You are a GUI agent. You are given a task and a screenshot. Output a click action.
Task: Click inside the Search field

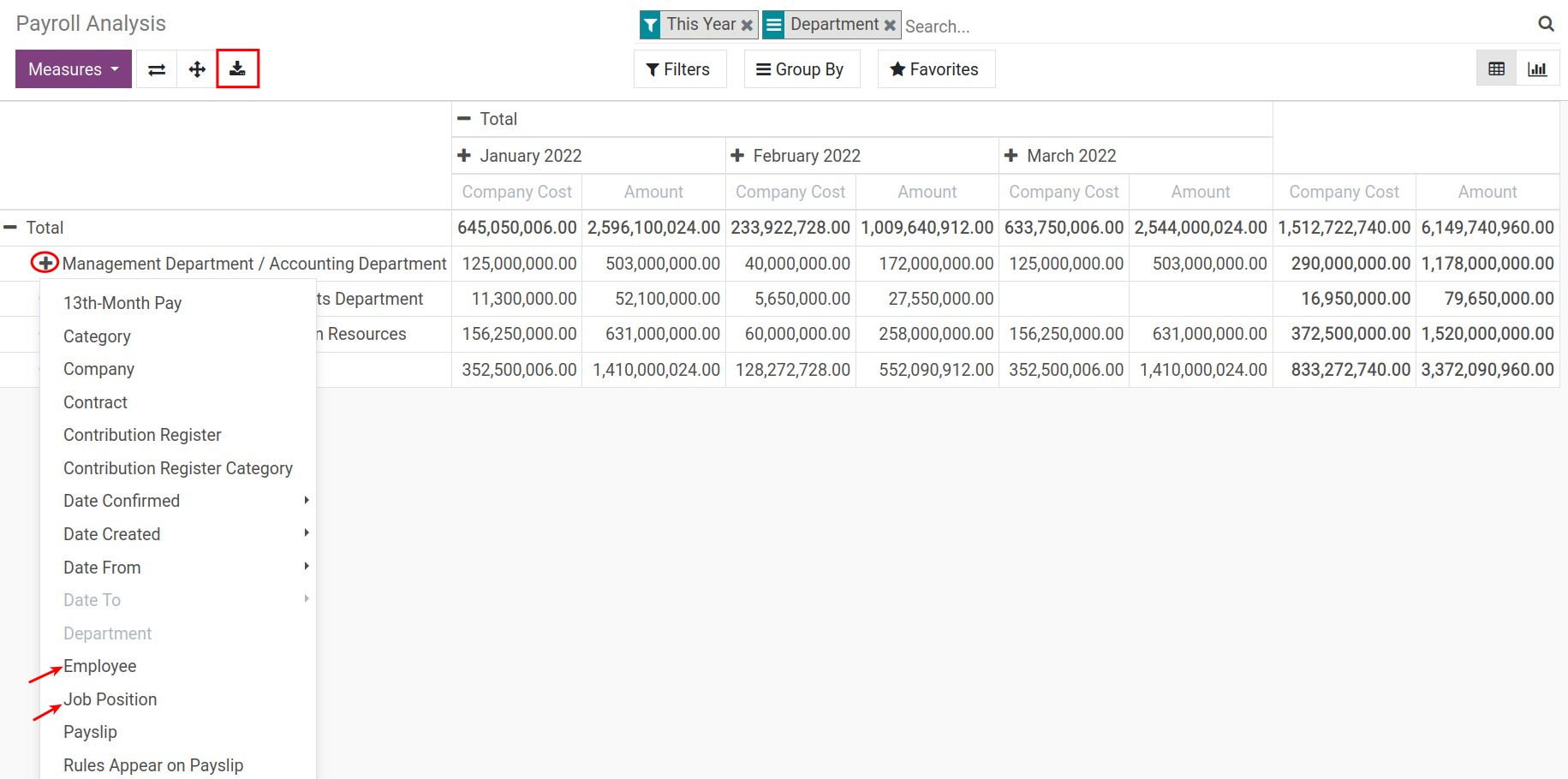(x=1028, y=26)
